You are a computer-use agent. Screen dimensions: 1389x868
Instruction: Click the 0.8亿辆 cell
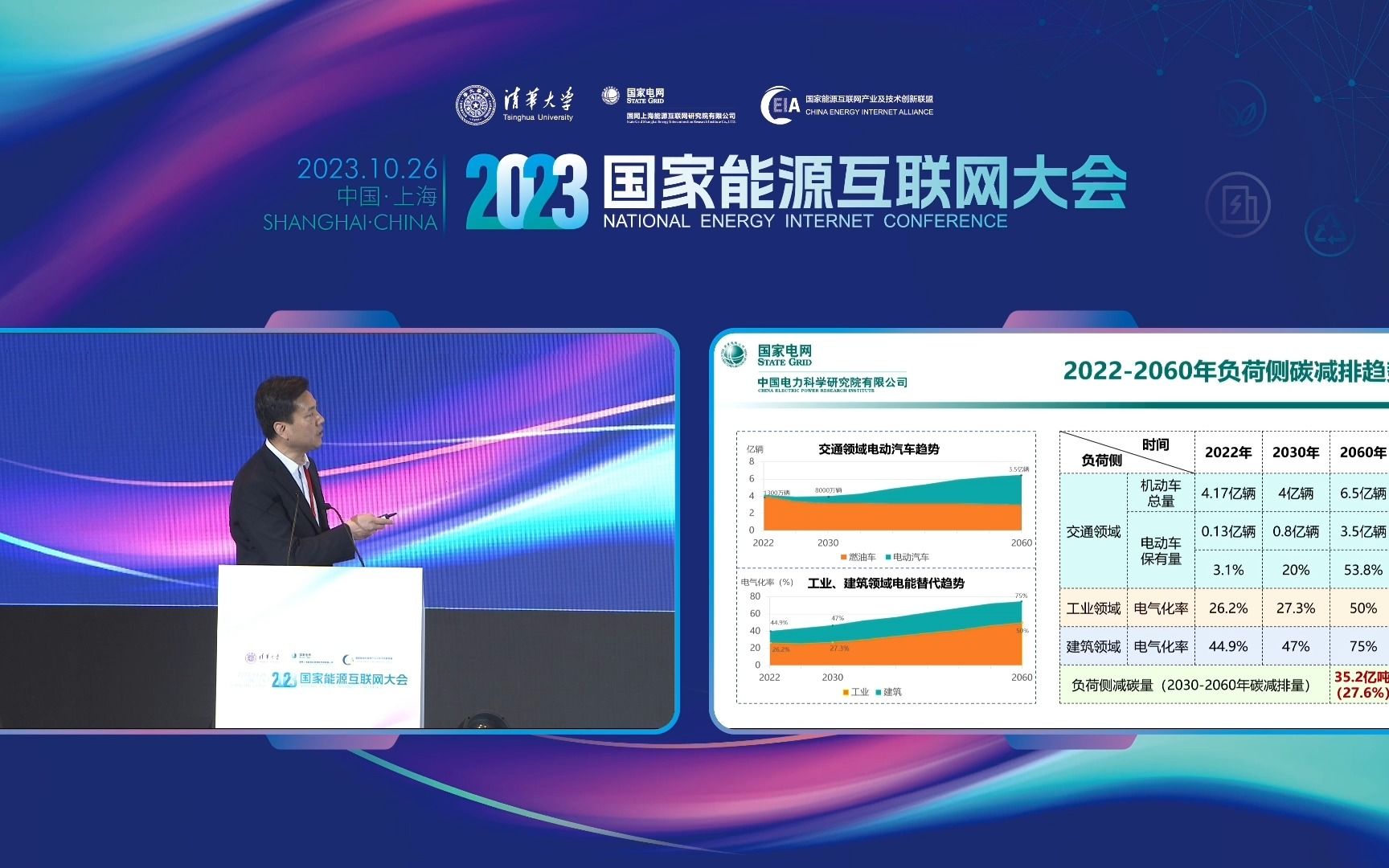(x=1296, y=531)
